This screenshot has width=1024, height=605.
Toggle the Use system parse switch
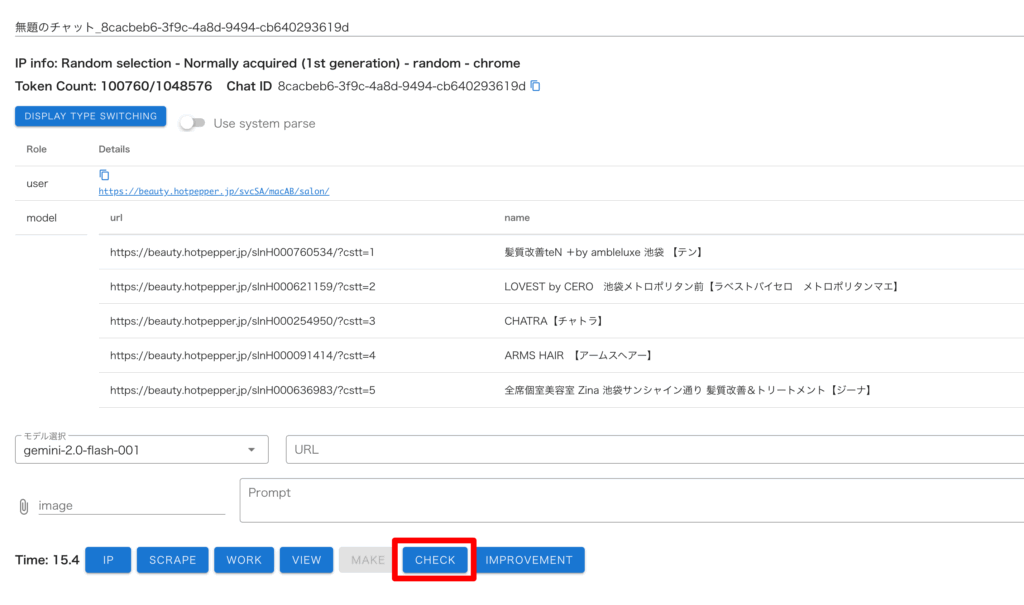(x=191, y=123)
